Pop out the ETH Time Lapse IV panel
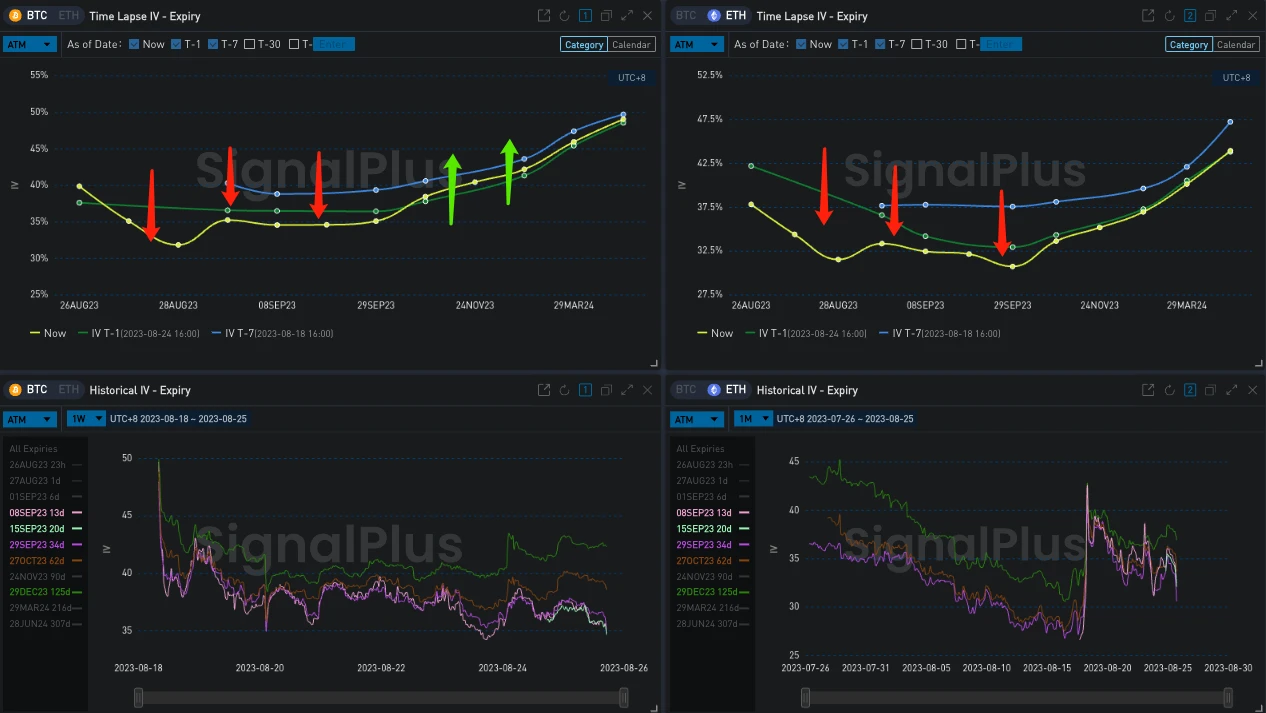This screenshot has width=1266, height=713. (x=1148, y=16)
